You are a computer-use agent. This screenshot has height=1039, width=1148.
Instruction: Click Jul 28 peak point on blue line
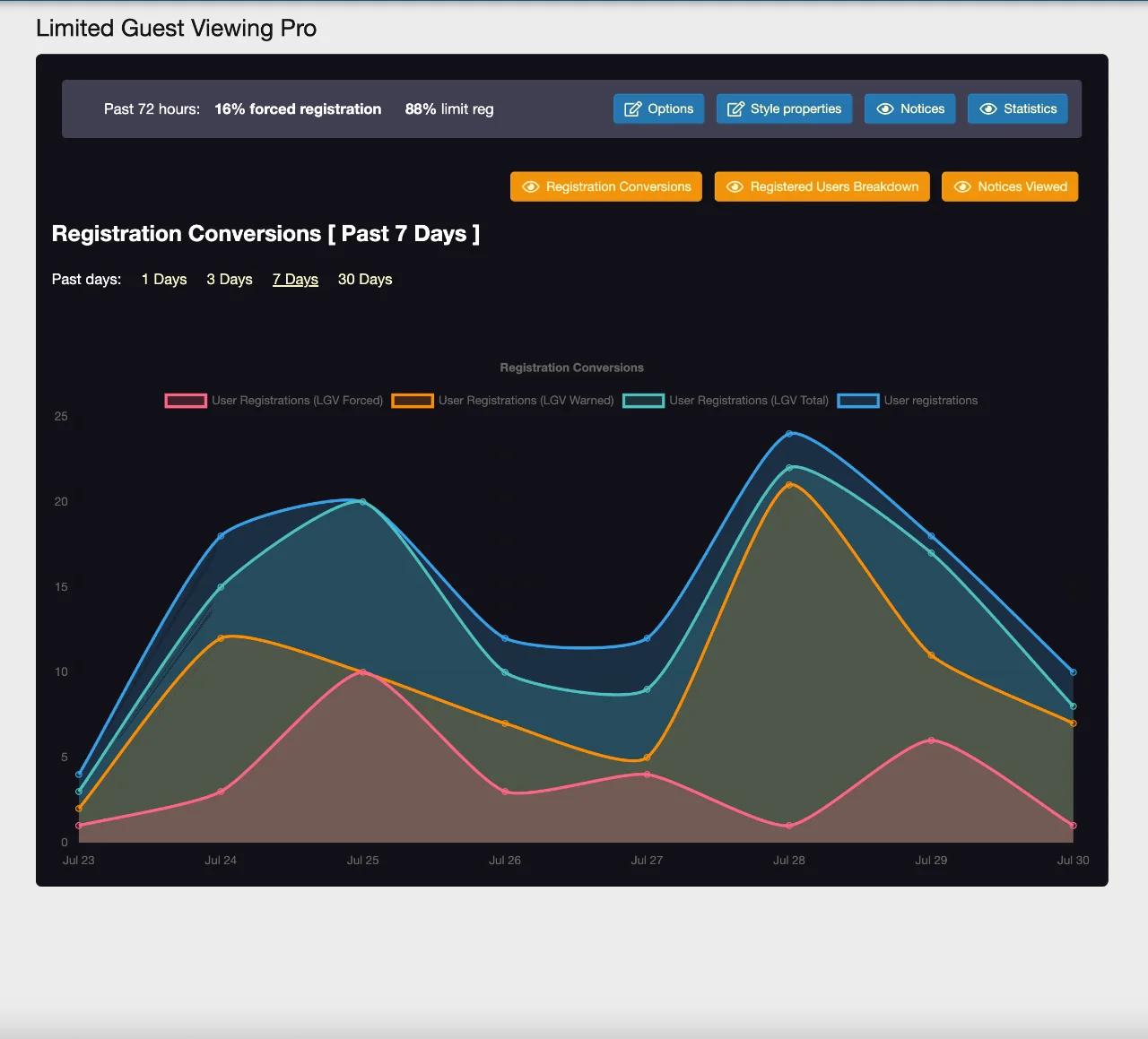(789, 434)
